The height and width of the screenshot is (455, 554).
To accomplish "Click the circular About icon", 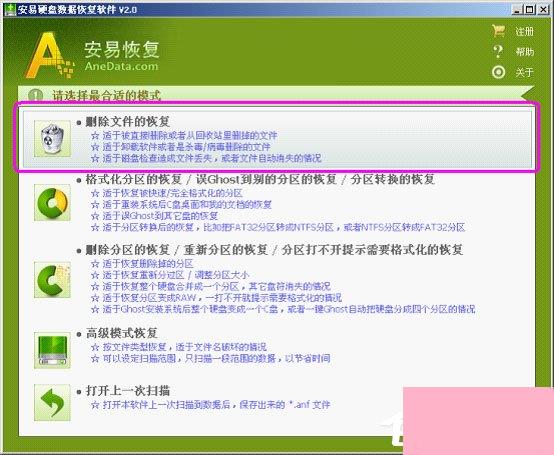I will coord(499,72).
